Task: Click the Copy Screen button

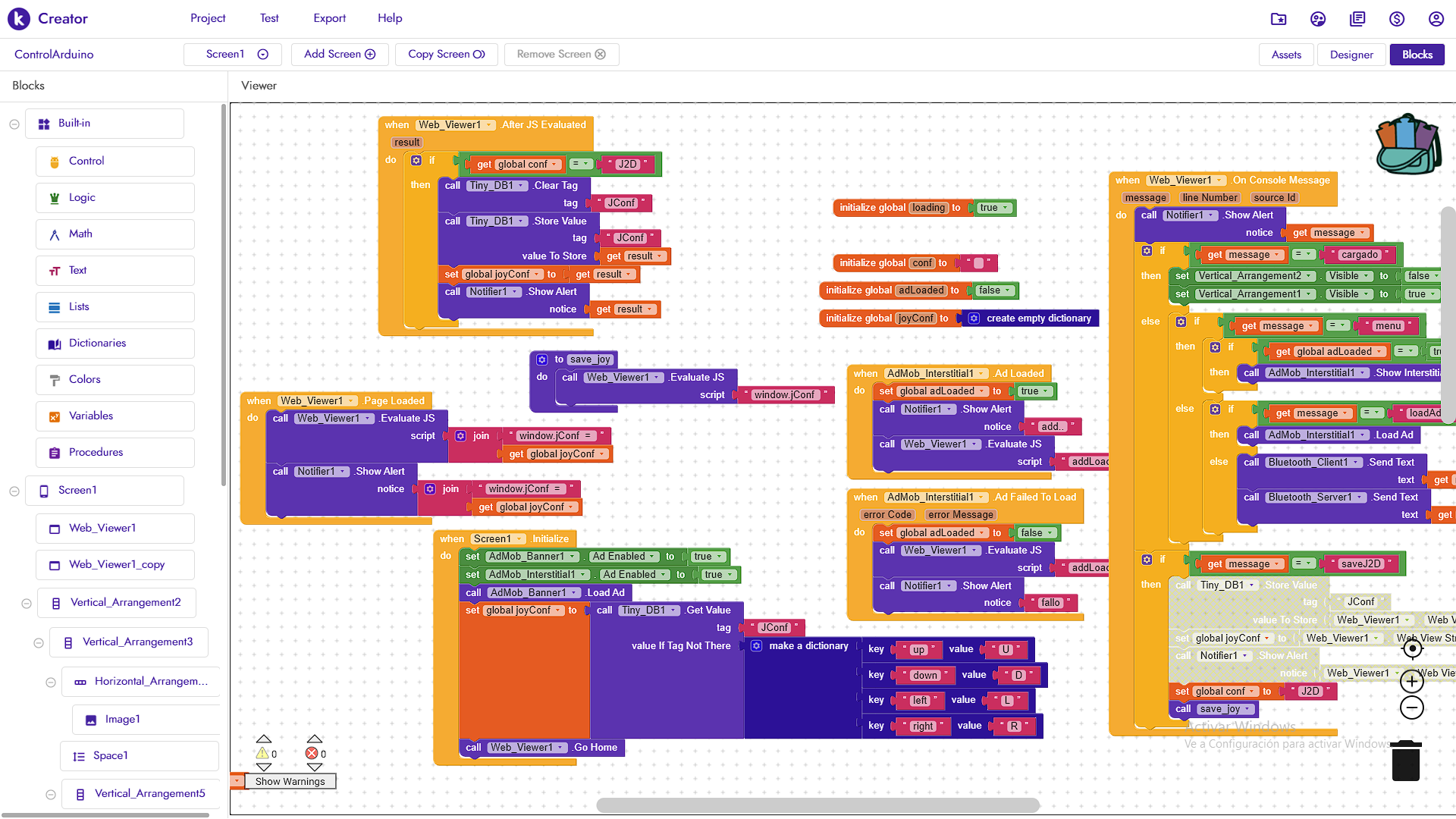Action: (446, 55)
